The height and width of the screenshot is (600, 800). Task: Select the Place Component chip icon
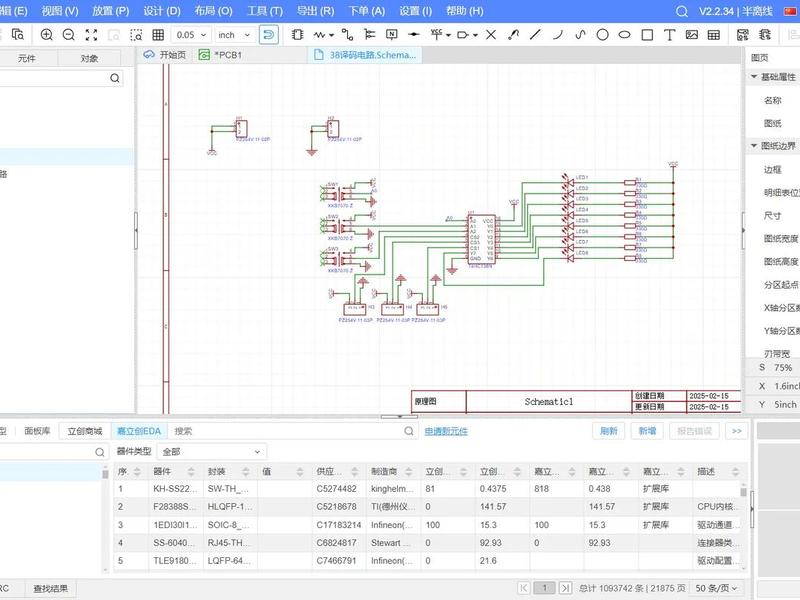click(297, 35)
